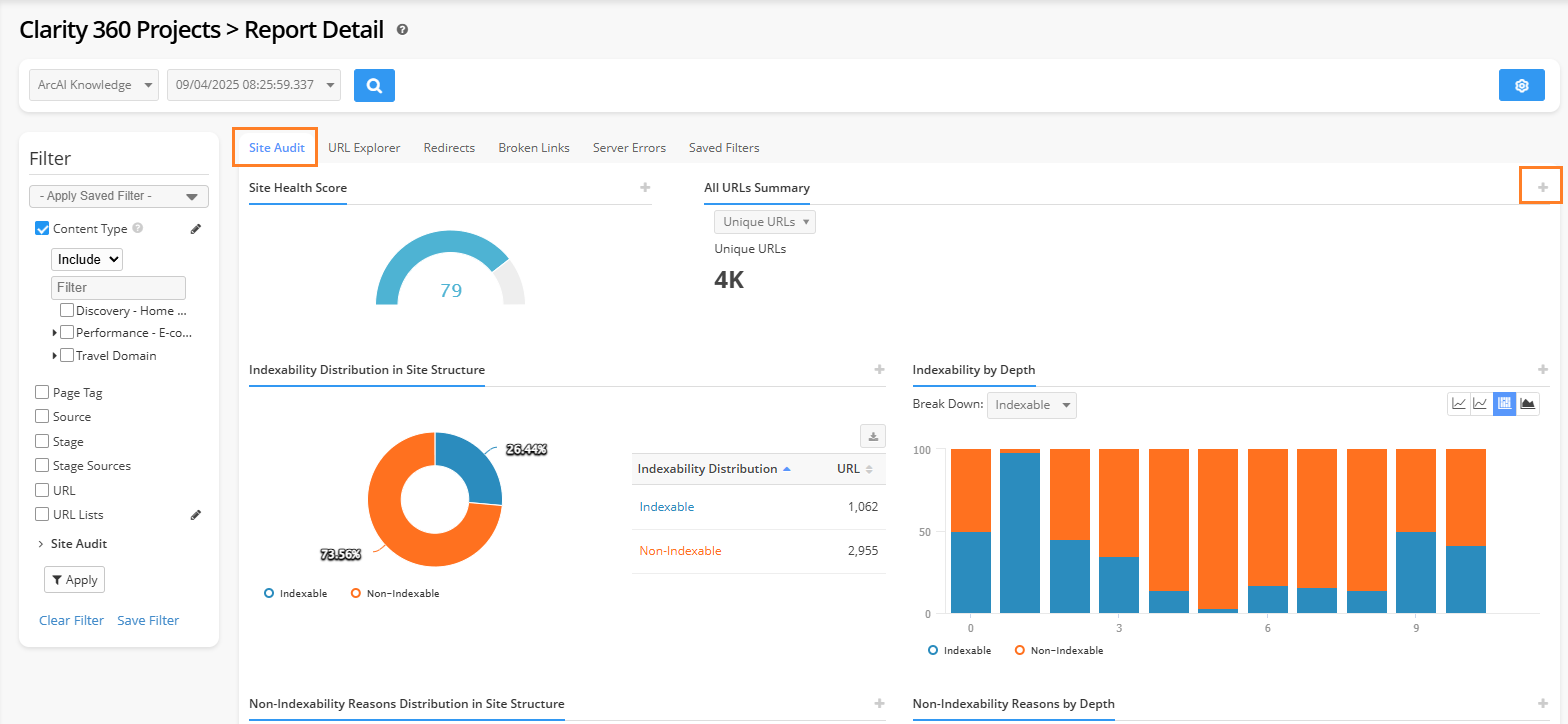Open the Apply Saved Filter dropdown
The height and width of the screenshot is (724, 1568).
[119, 196]
